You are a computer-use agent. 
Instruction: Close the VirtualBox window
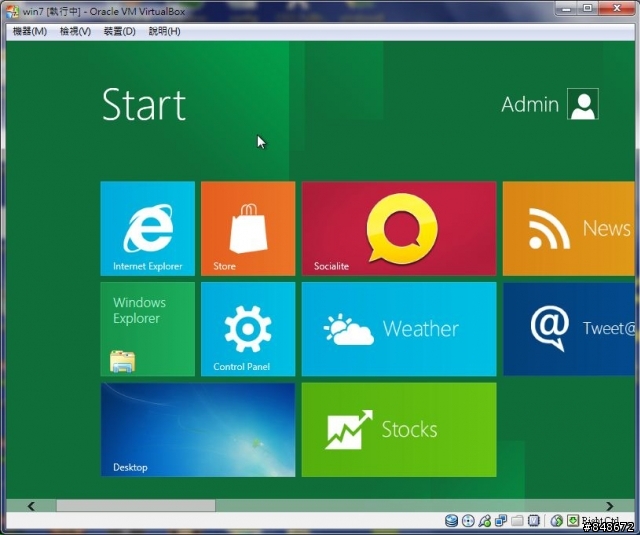tap(617, 9)
